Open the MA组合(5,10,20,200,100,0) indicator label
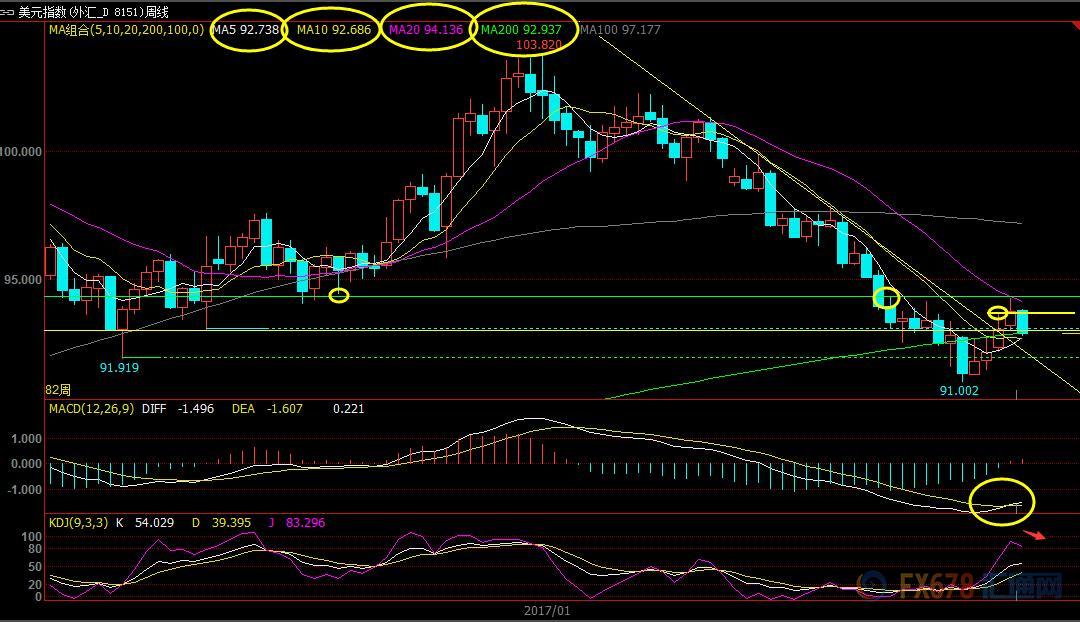The height and width of the screenshot is (622, 1080). [x=127, y=30]
